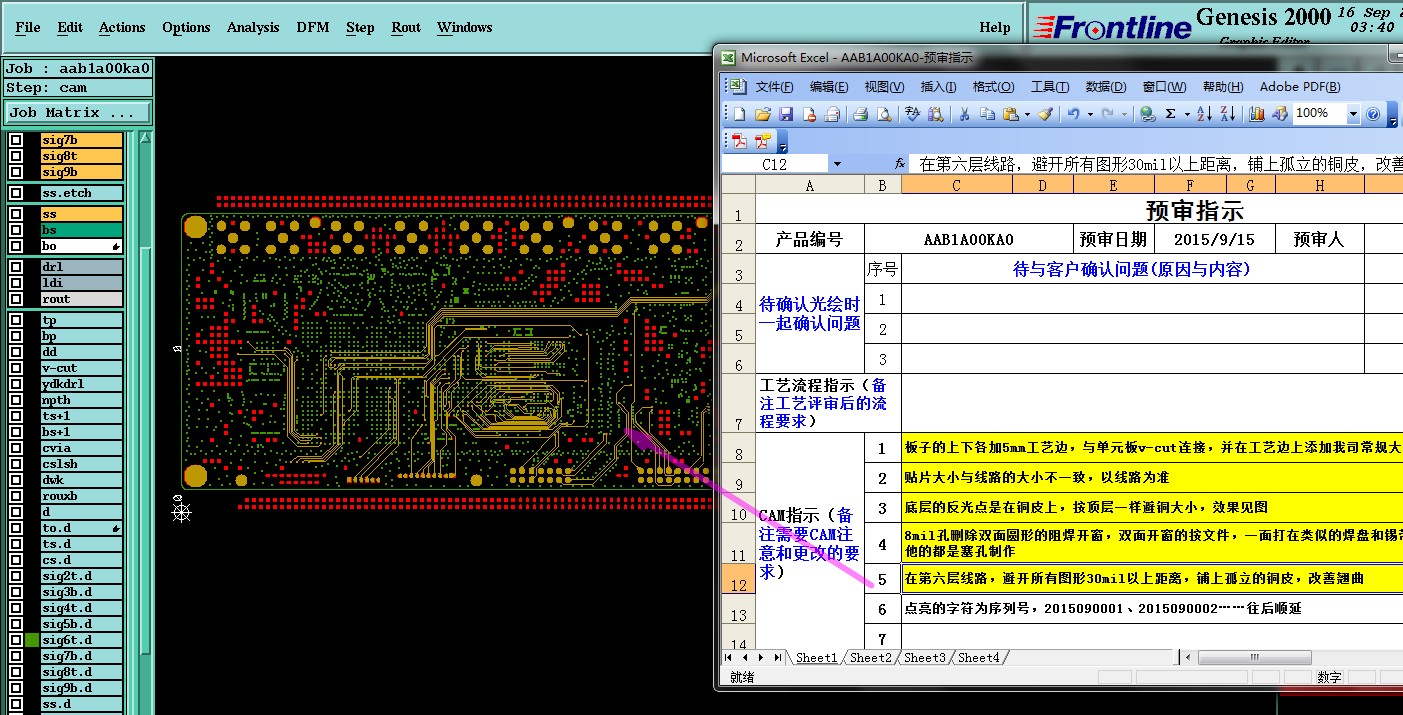Click the Print icon in Excel toolbar
Screen dimensions: 1403x715
[x=861, y=114]
